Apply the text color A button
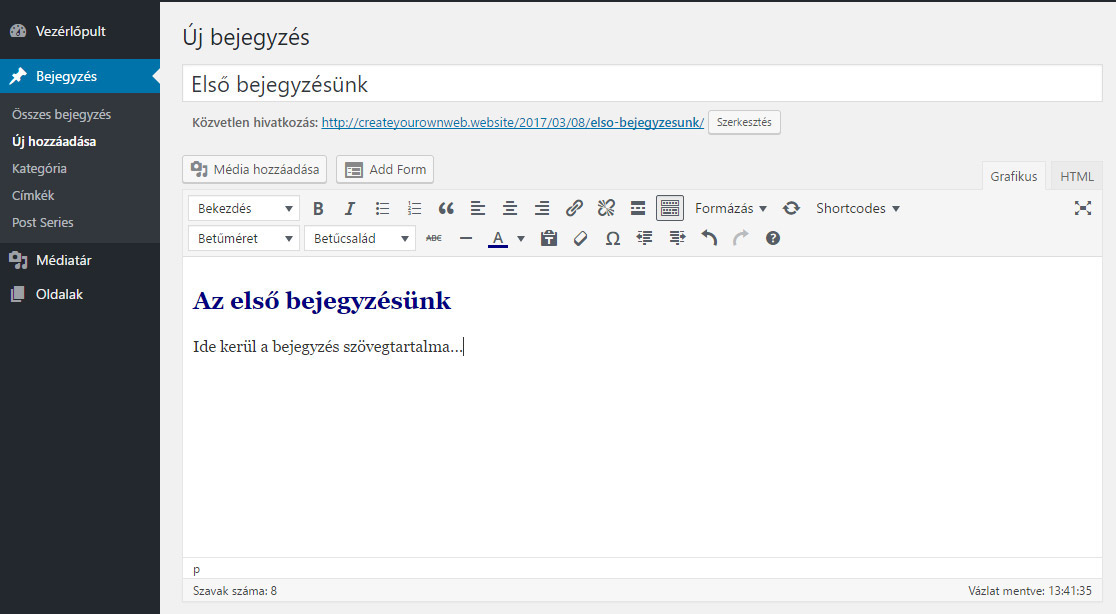The width and height of the screenshot is (1116, 614). coord(498,238)
